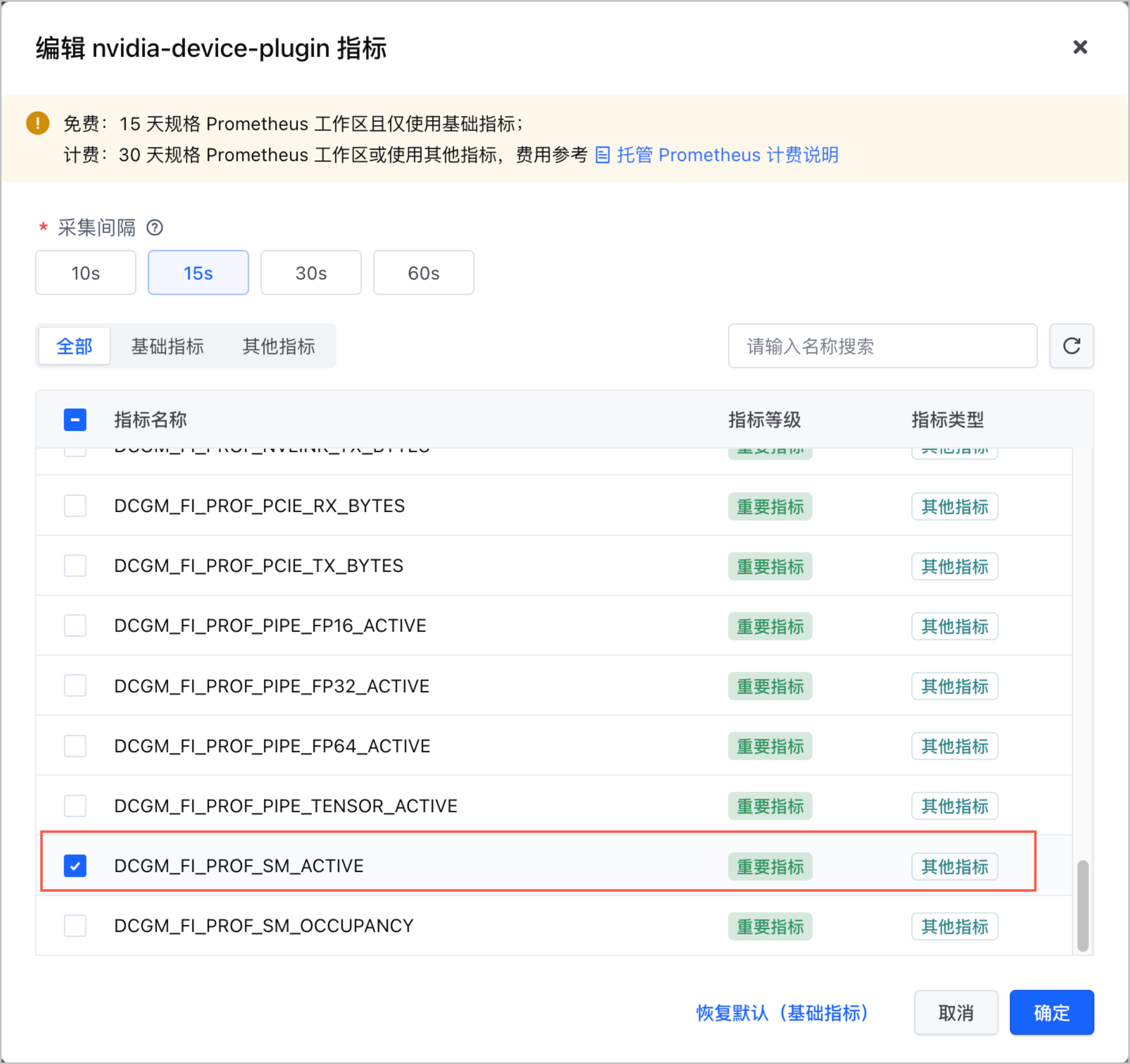Check the DCGM_FI_PROF_PCIE_TX_BYTES checkbox

coord(75,566)
